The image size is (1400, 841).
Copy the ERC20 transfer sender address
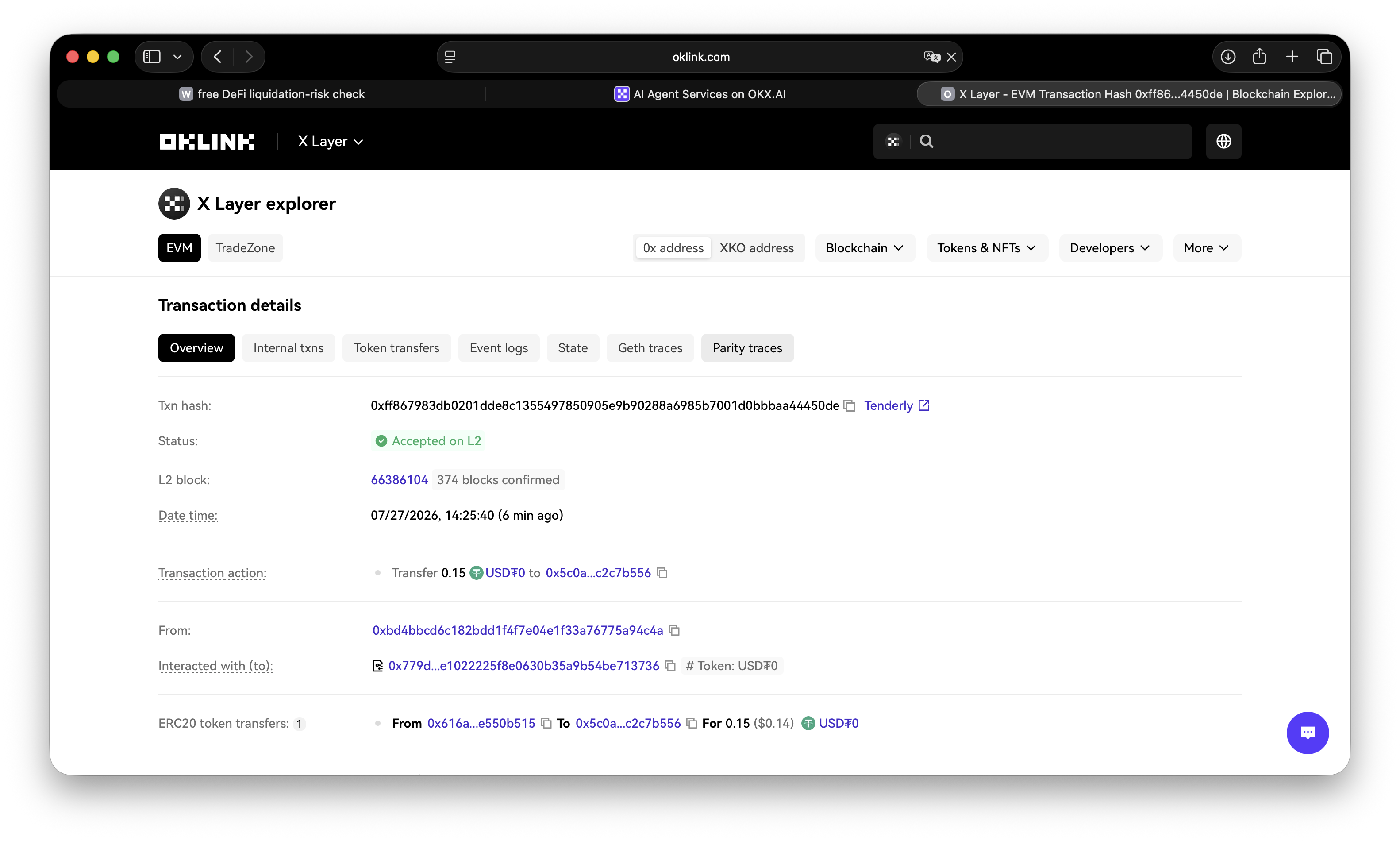546,724
